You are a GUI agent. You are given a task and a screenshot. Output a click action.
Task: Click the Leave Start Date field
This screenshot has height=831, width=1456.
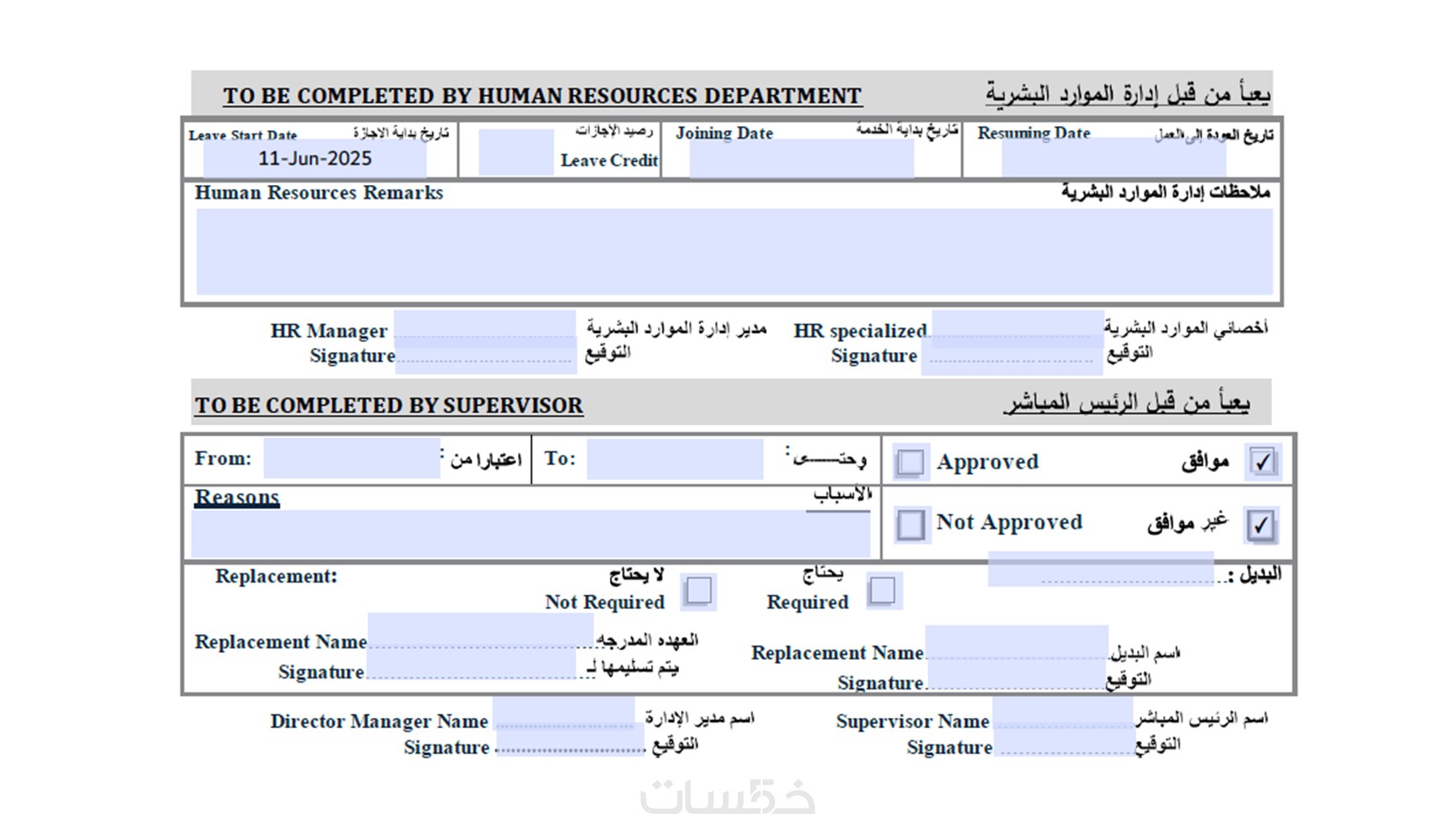315,158
